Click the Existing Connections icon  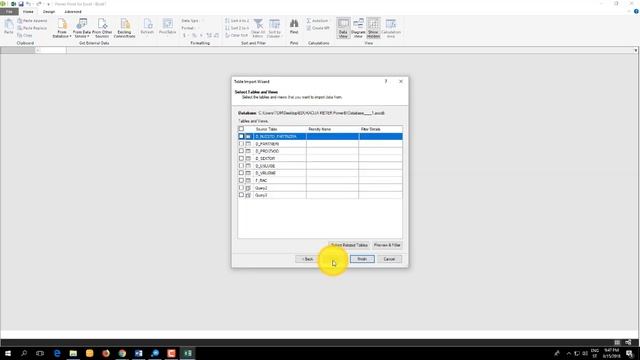coord(124,28)
